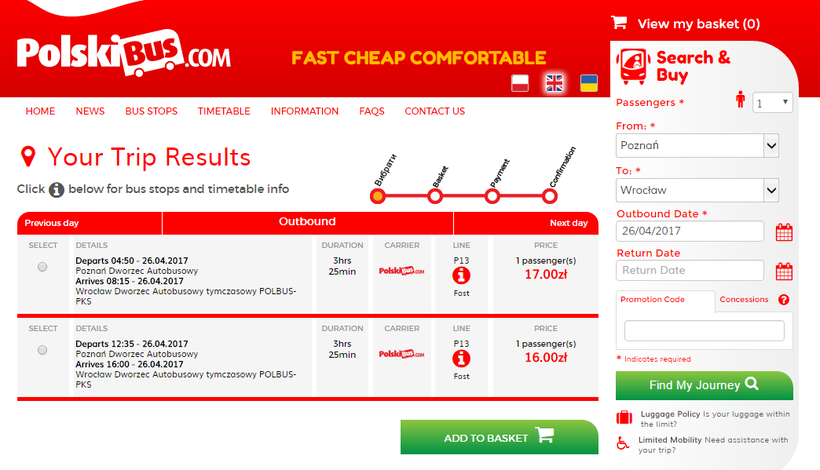Open the NEWS menu item
Viewport: 820px width, 470px height.
(x=90, y=111)
